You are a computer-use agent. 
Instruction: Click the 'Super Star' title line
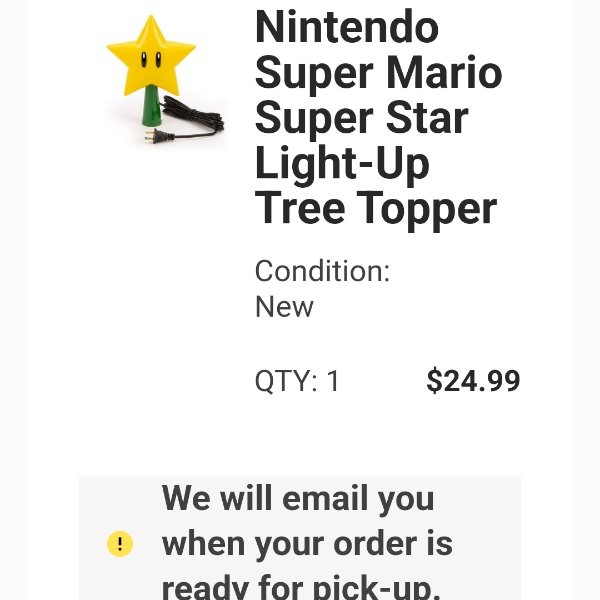click(x=361, y=117)
